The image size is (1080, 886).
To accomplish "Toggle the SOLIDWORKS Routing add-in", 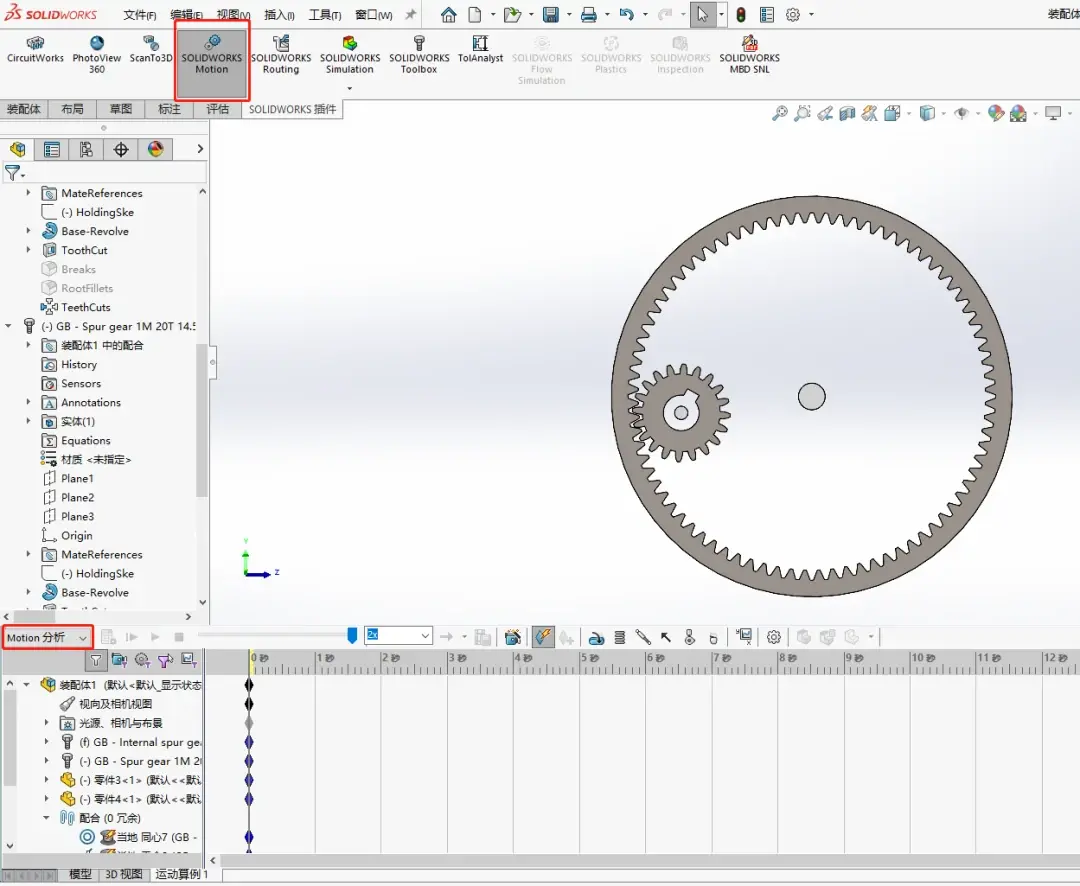I will click(x=281, y=55).
